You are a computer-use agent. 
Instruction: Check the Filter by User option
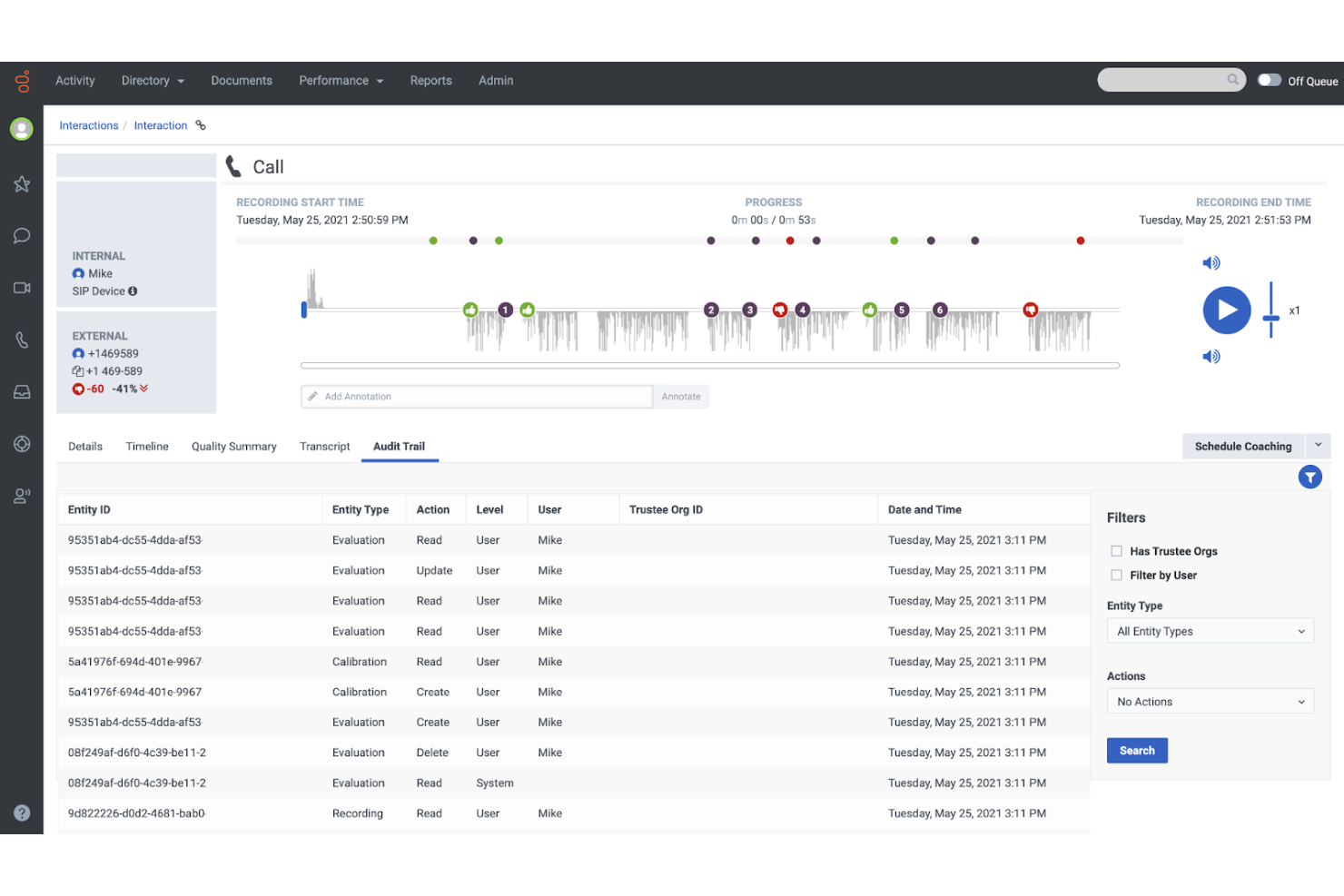pos(1116,575)
